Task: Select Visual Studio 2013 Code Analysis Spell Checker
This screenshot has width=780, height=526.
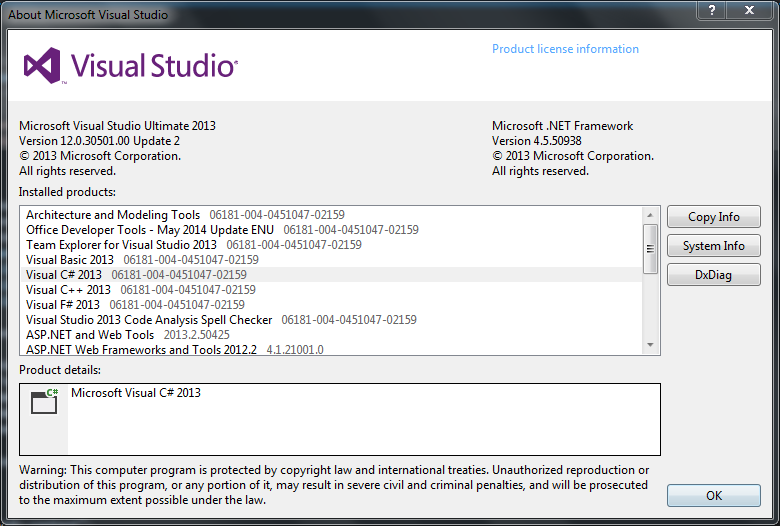Action: tap(331, 319)
